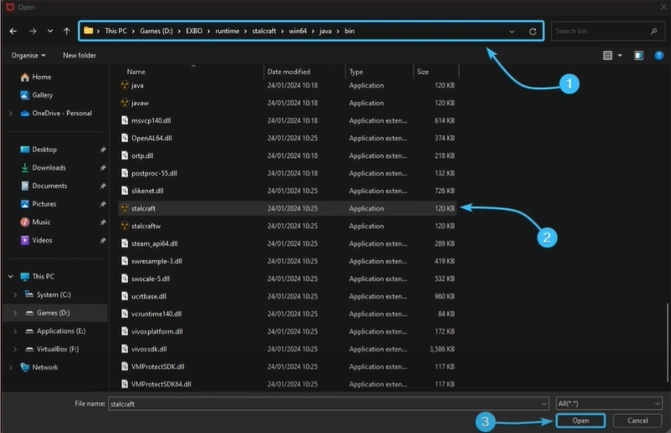
Task: Select the VMProtectSDK.dll file name
Action: click(x=158, y=367)
